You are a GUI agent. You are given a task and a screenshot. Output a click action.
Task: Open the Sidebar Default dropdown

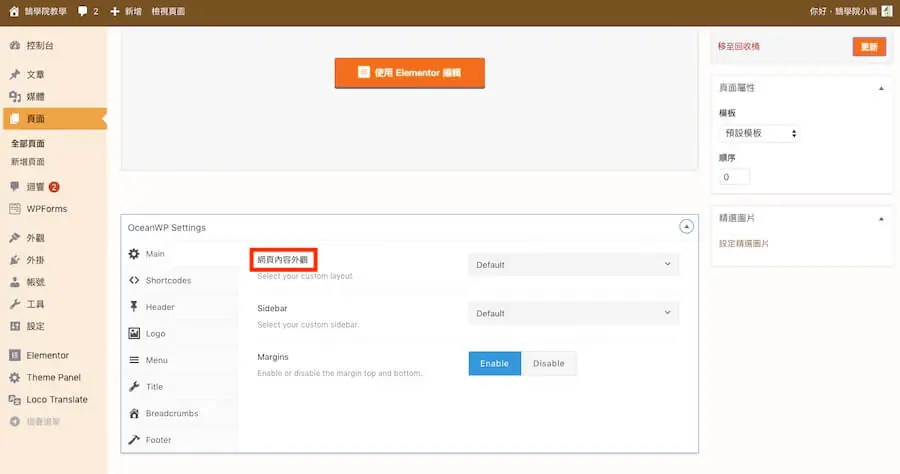click(573, 313)
